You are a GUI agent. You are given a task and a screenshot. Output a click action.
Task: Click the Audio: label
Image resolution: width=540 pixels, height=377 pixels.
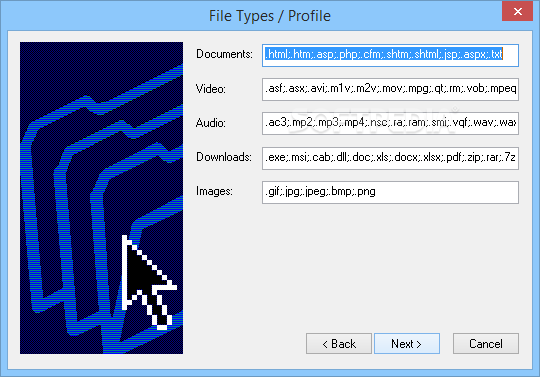click(x=210, y=123)
